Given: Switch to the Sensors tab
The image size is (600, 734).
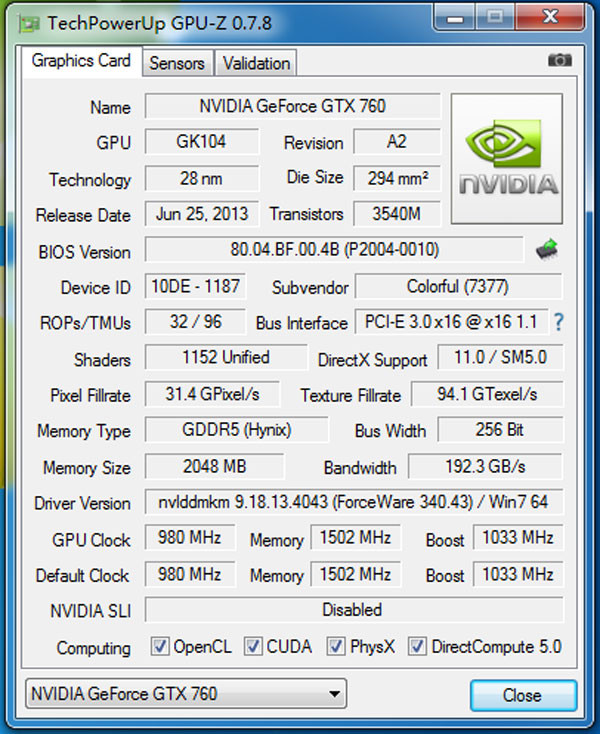Looking at the screenshot, I should pos(177,63).
